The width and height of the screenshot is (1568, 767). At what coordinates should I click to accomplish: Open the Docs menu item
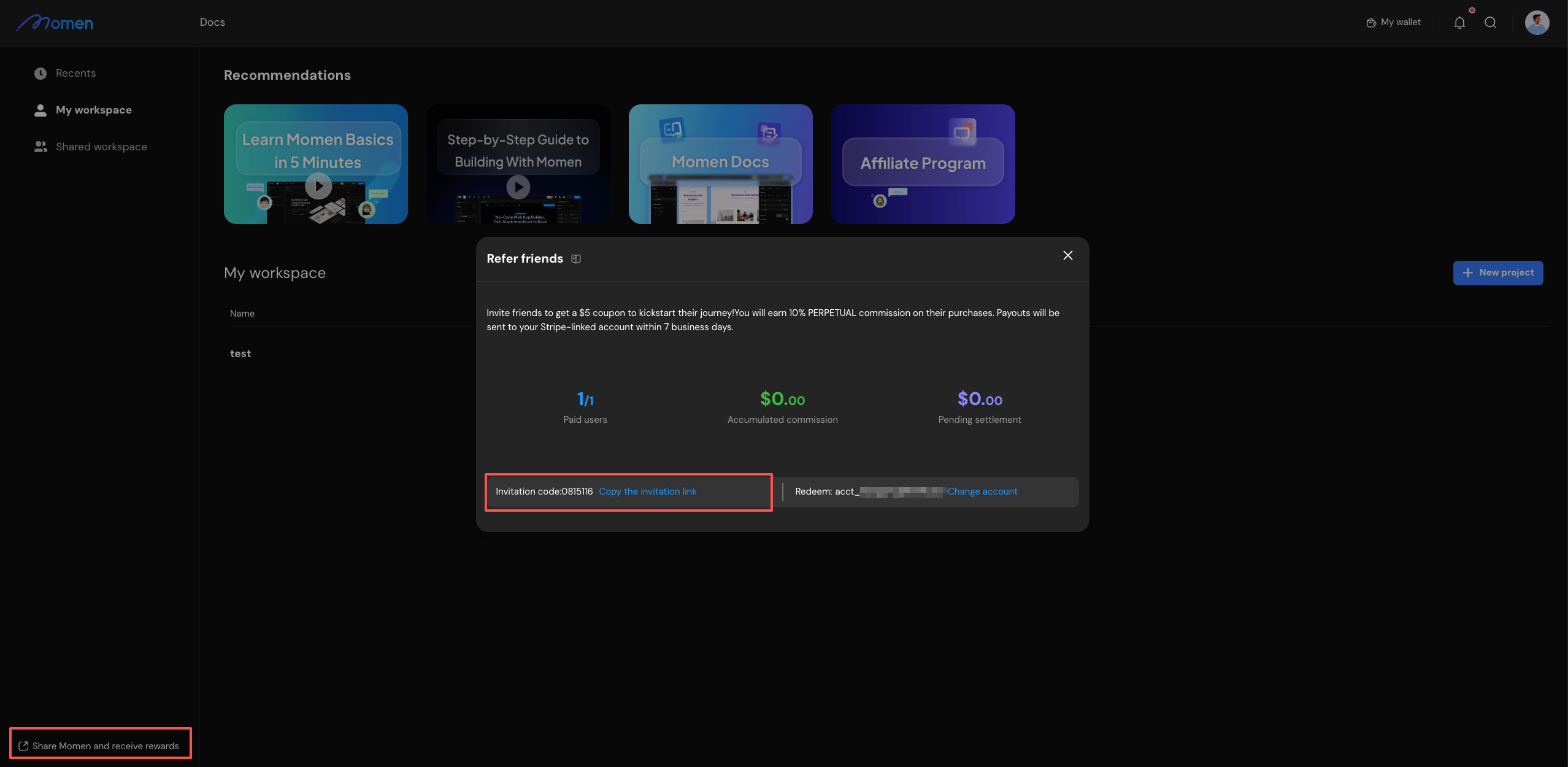pos(212,23)
